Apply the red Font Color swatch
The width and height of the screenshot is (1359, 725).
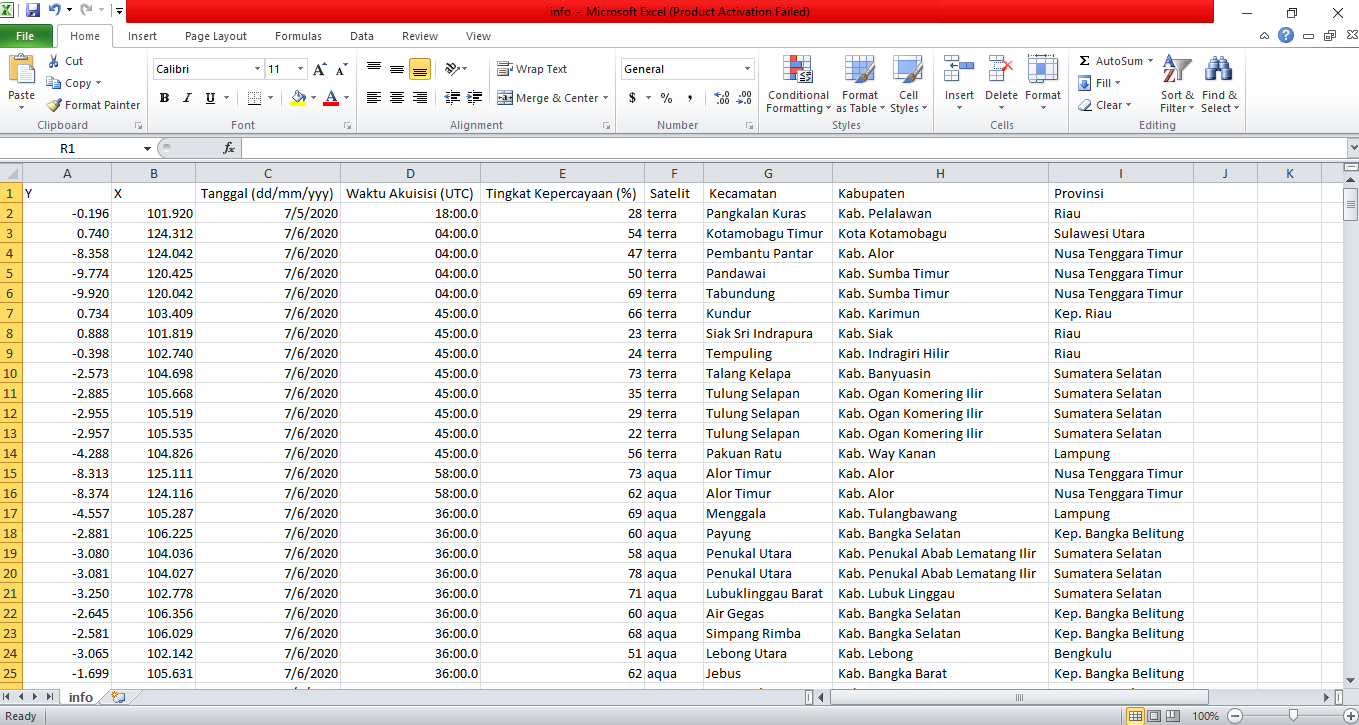tap(331, 98)
